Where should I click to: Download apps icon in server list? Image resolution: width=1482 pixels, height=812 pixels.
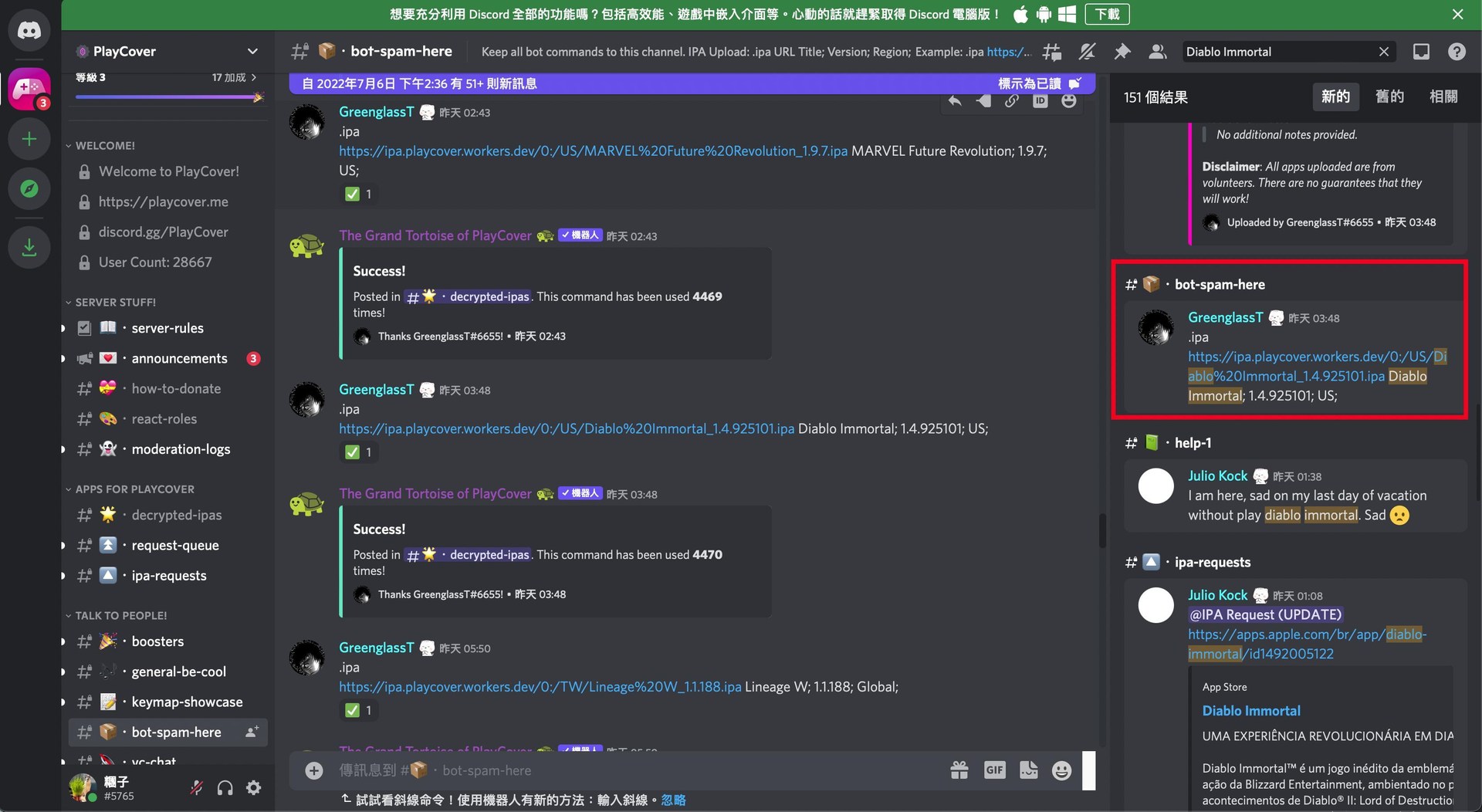(x=29, y=248)
